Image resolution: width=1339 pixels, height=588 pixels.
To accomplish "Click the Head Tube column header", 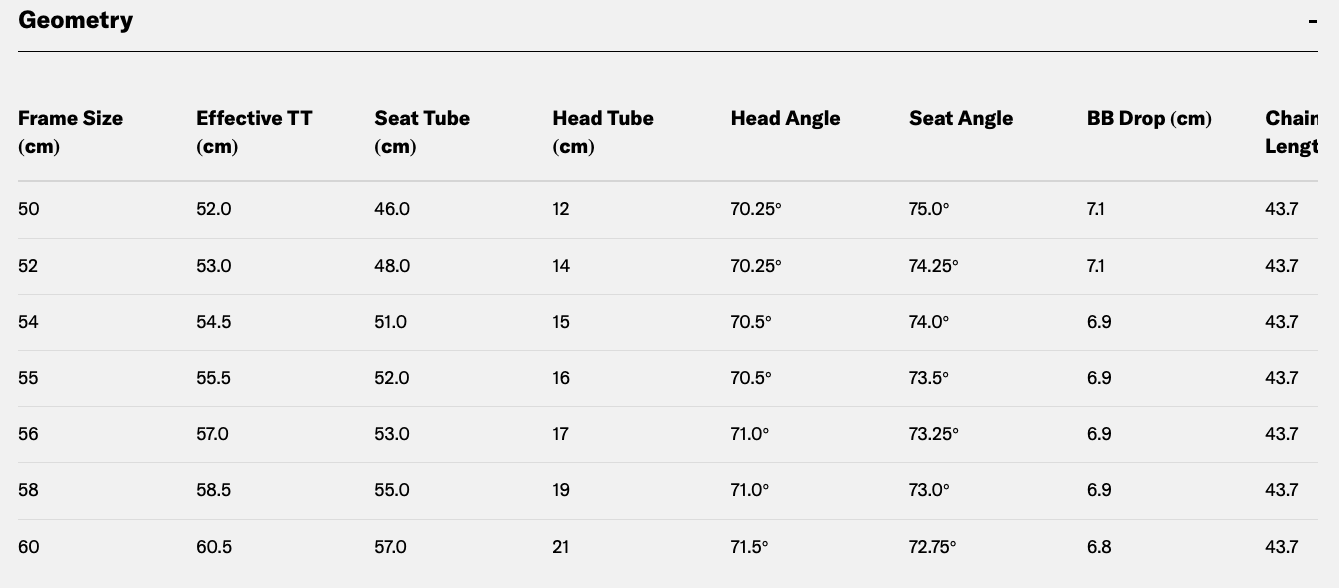I will pos(603,132).
